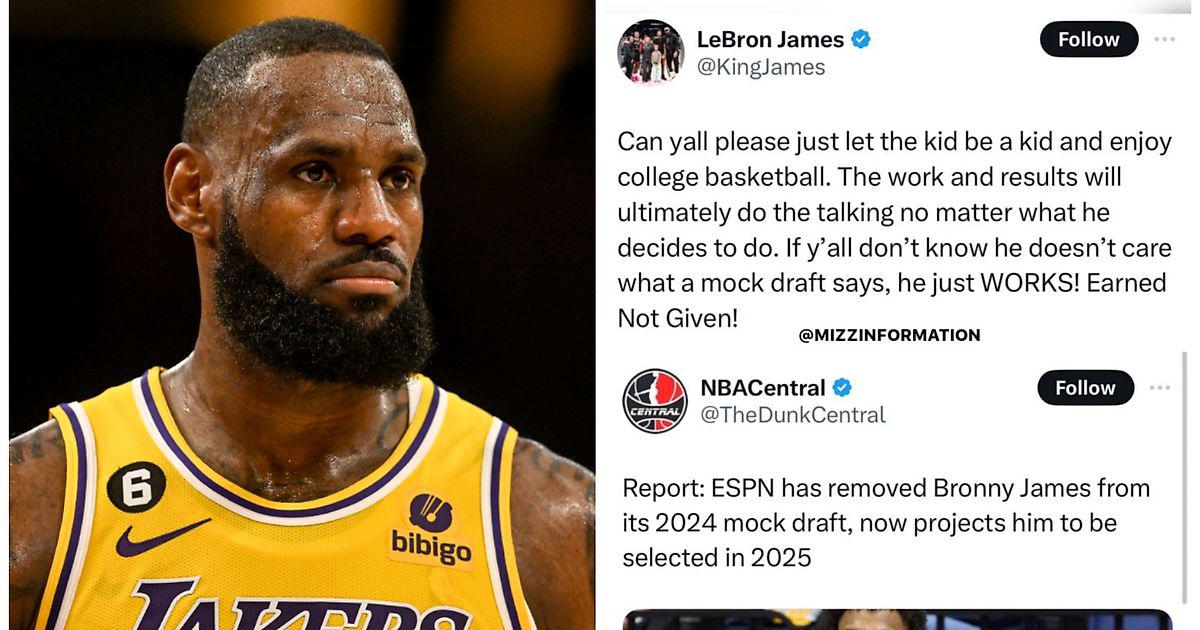Follow the @KingJames account

tap(1089, 39)
